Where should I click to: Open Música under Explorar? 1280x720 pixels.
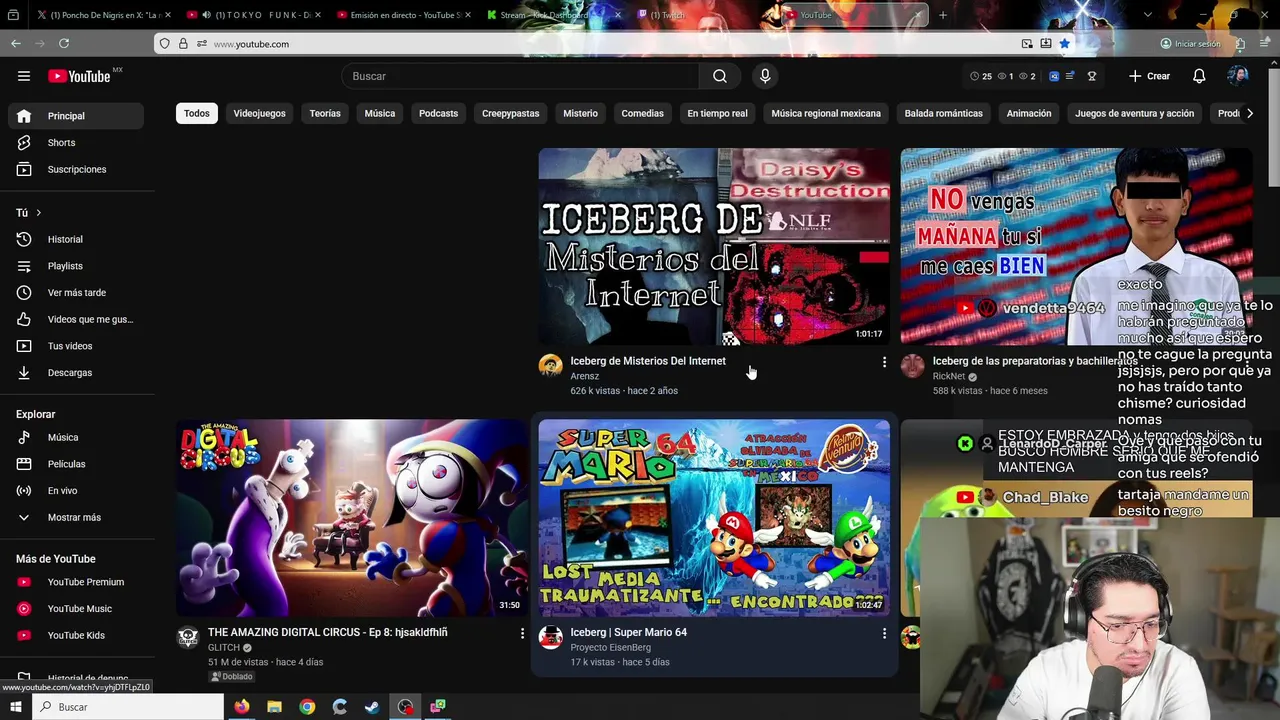point(76,438)
